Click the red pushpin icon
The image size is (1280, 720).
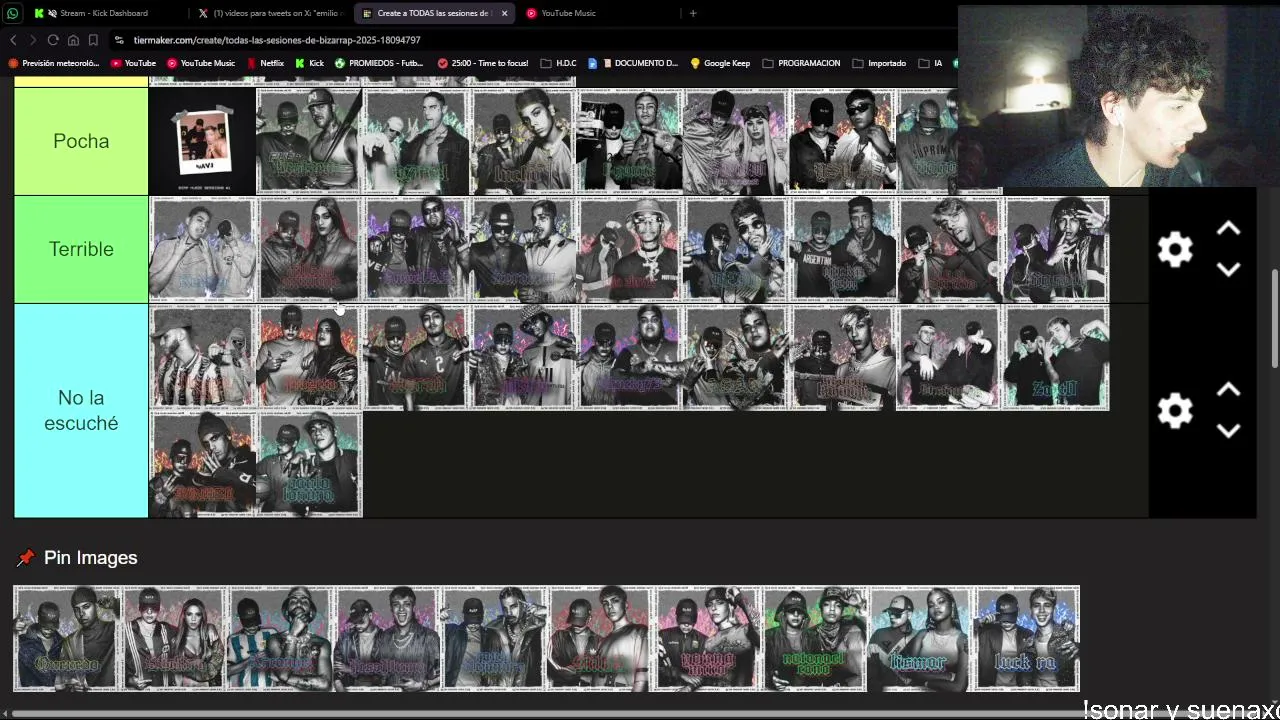pos(25,558)
